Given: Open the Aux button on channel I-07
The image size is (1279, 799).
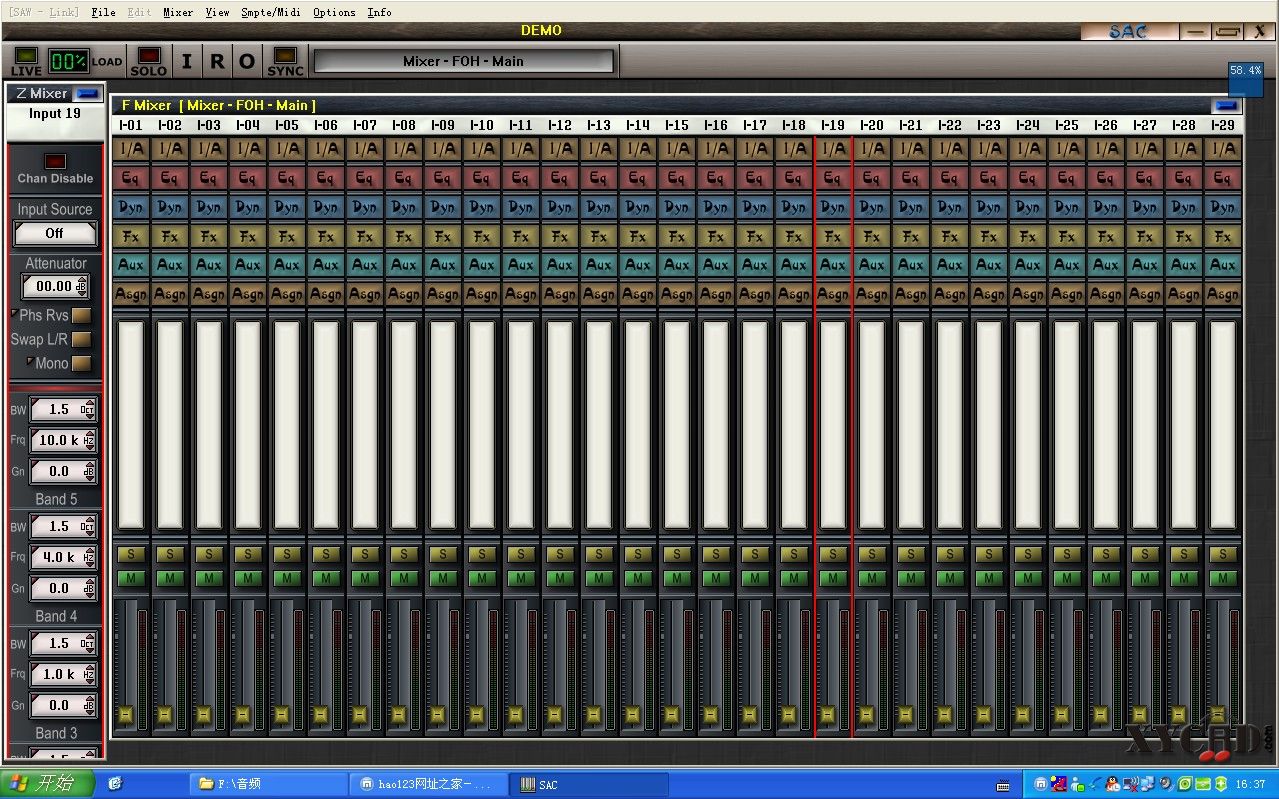Looking at the screenshot, I should click(365, 265).
